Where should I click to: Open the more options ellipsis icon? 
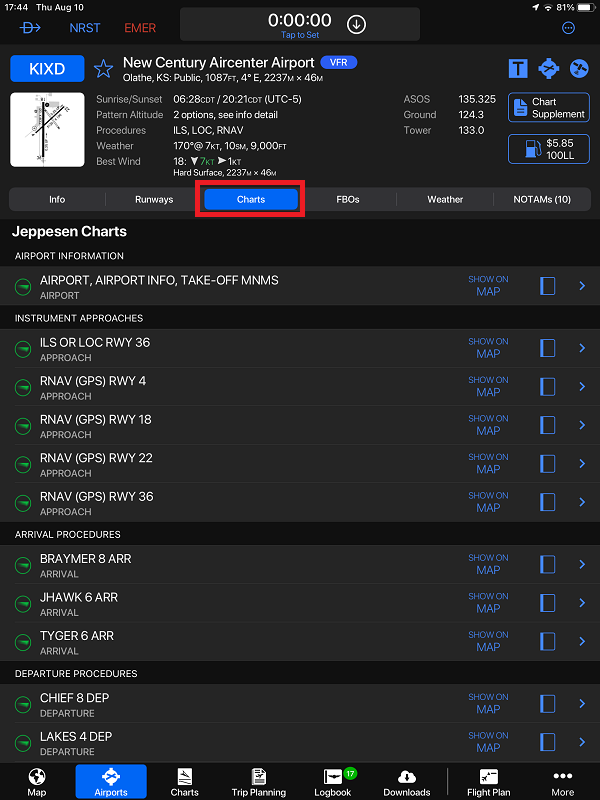pos(568,28)
